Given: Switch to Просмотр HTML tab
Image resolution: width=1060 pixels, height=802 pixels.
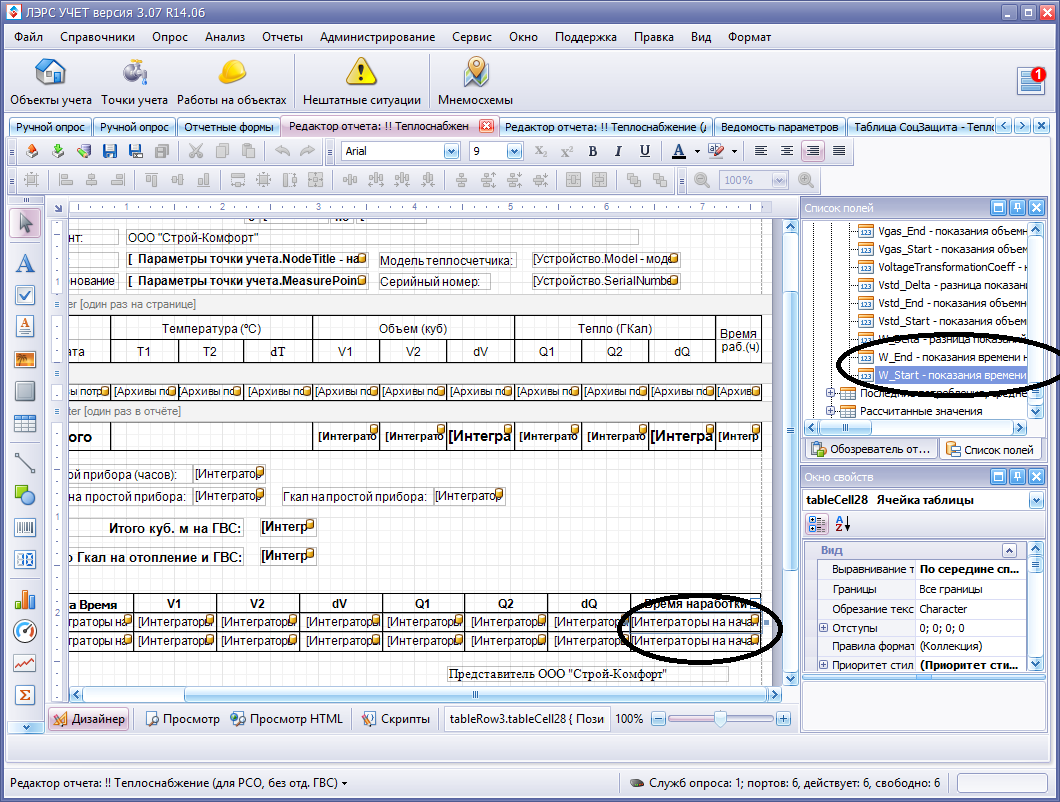Looking at the screenshot, I should (x=287, y=719).
